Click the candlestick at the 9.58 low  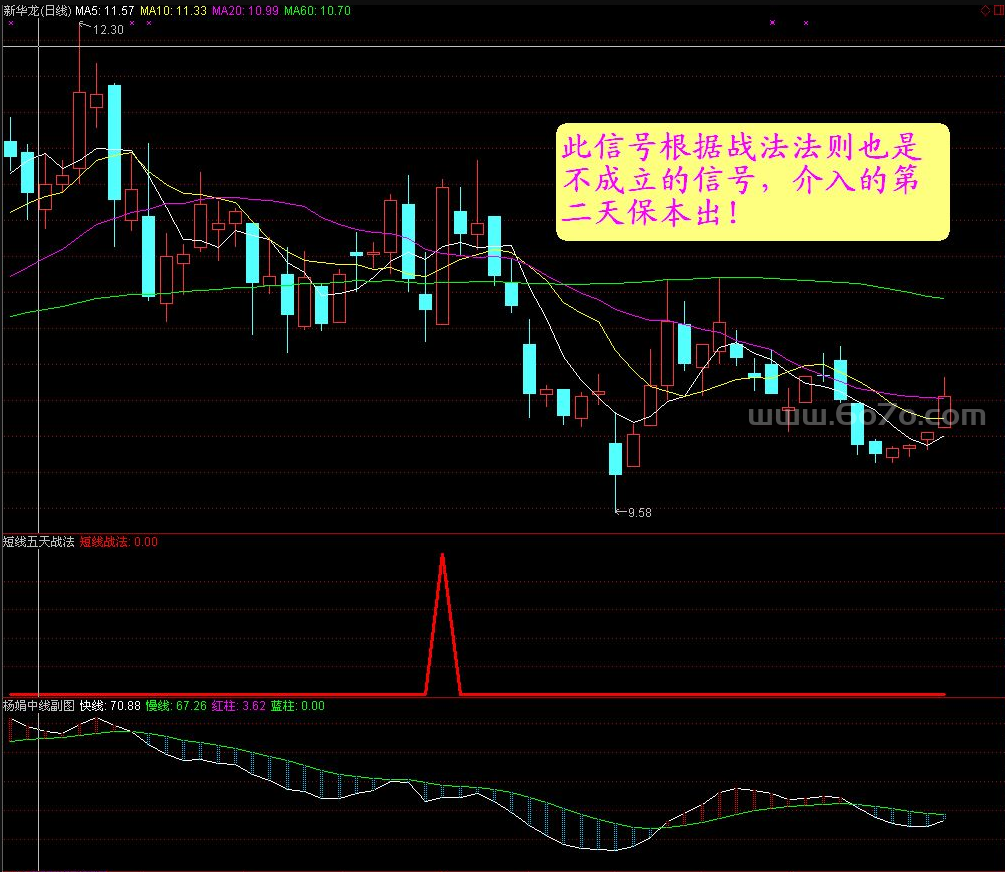coord(615,459)
